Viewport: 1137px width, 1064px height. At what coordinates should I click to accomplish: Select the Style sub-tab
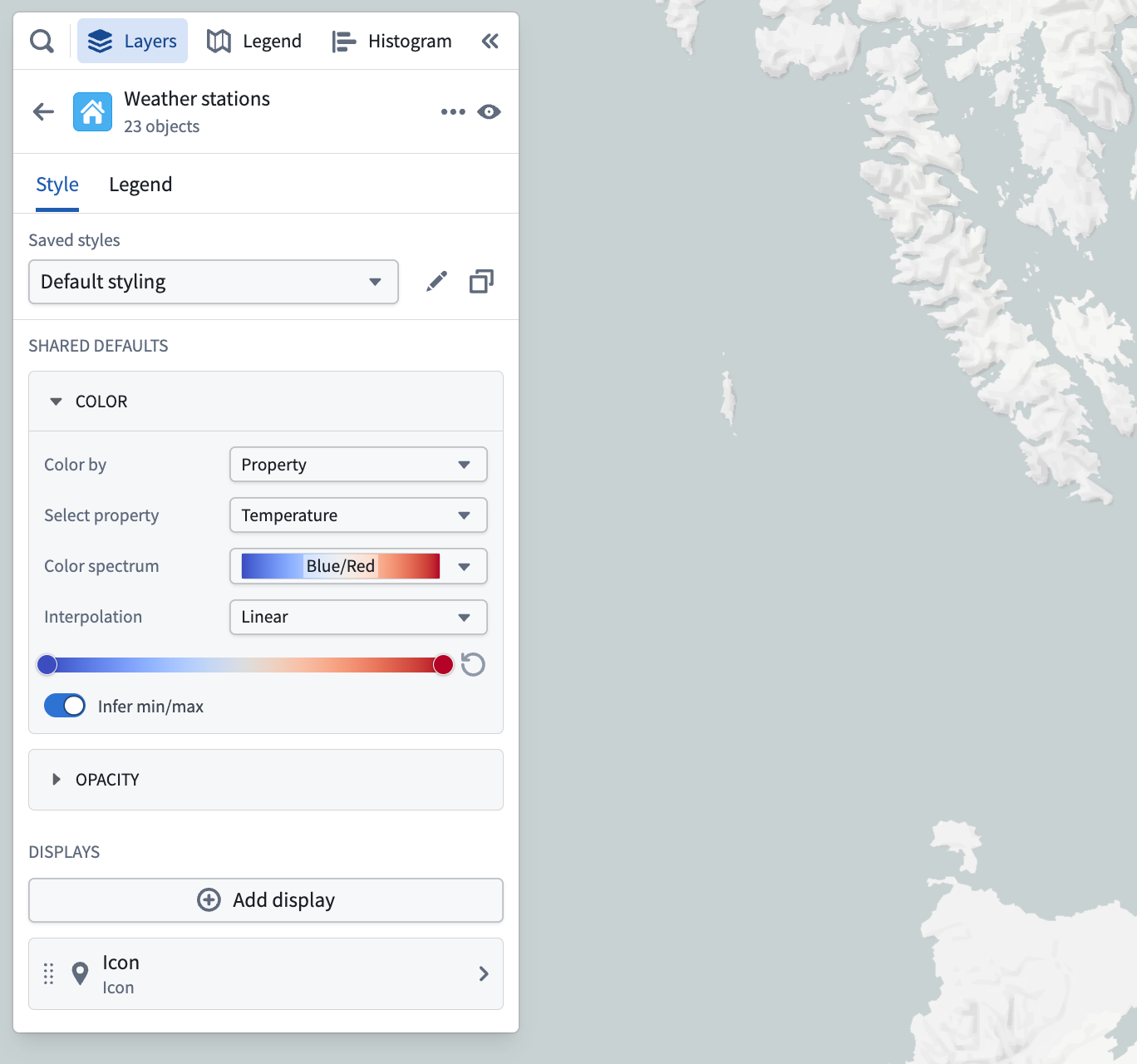tap(57, 185)
